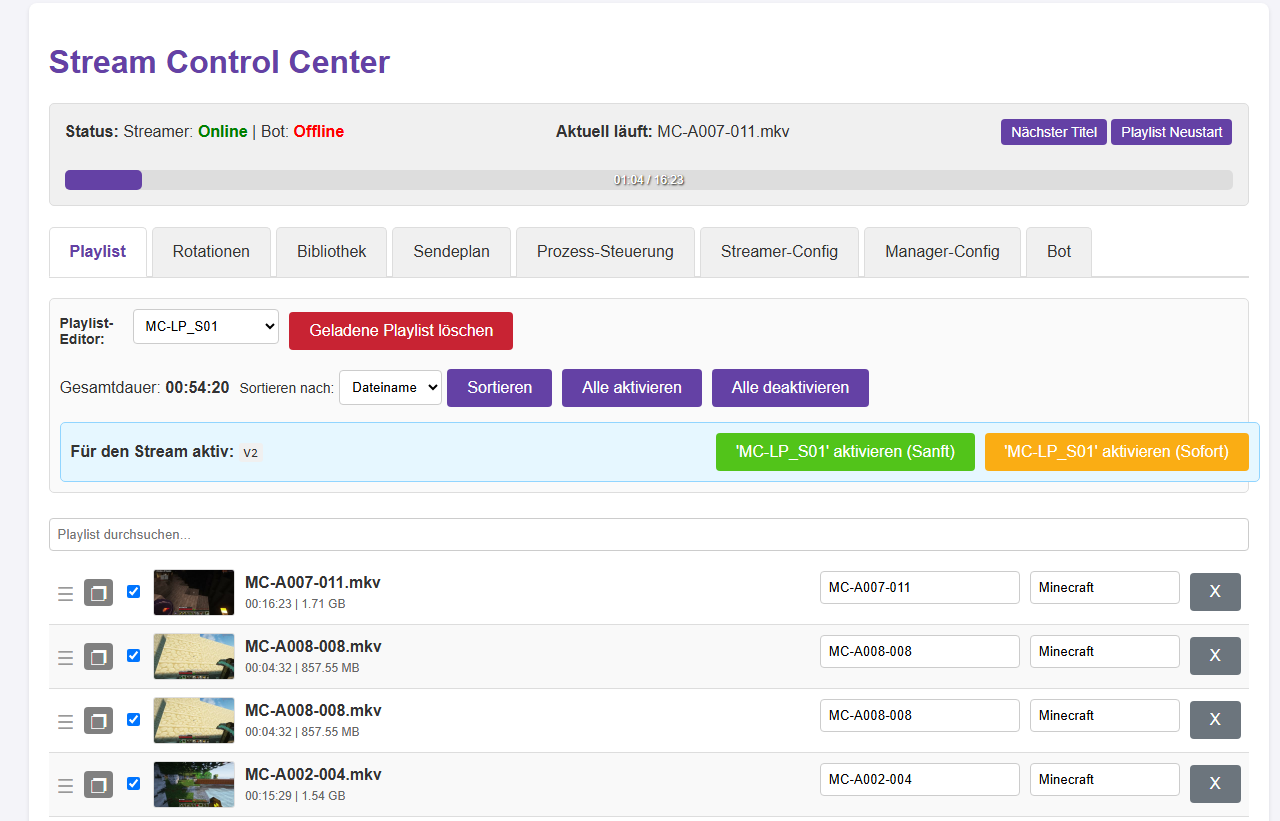Uncheck the MC-A002-004.mkv entry
The width and height of the screenshot is (1280, 821).
(x=133, y=784)
